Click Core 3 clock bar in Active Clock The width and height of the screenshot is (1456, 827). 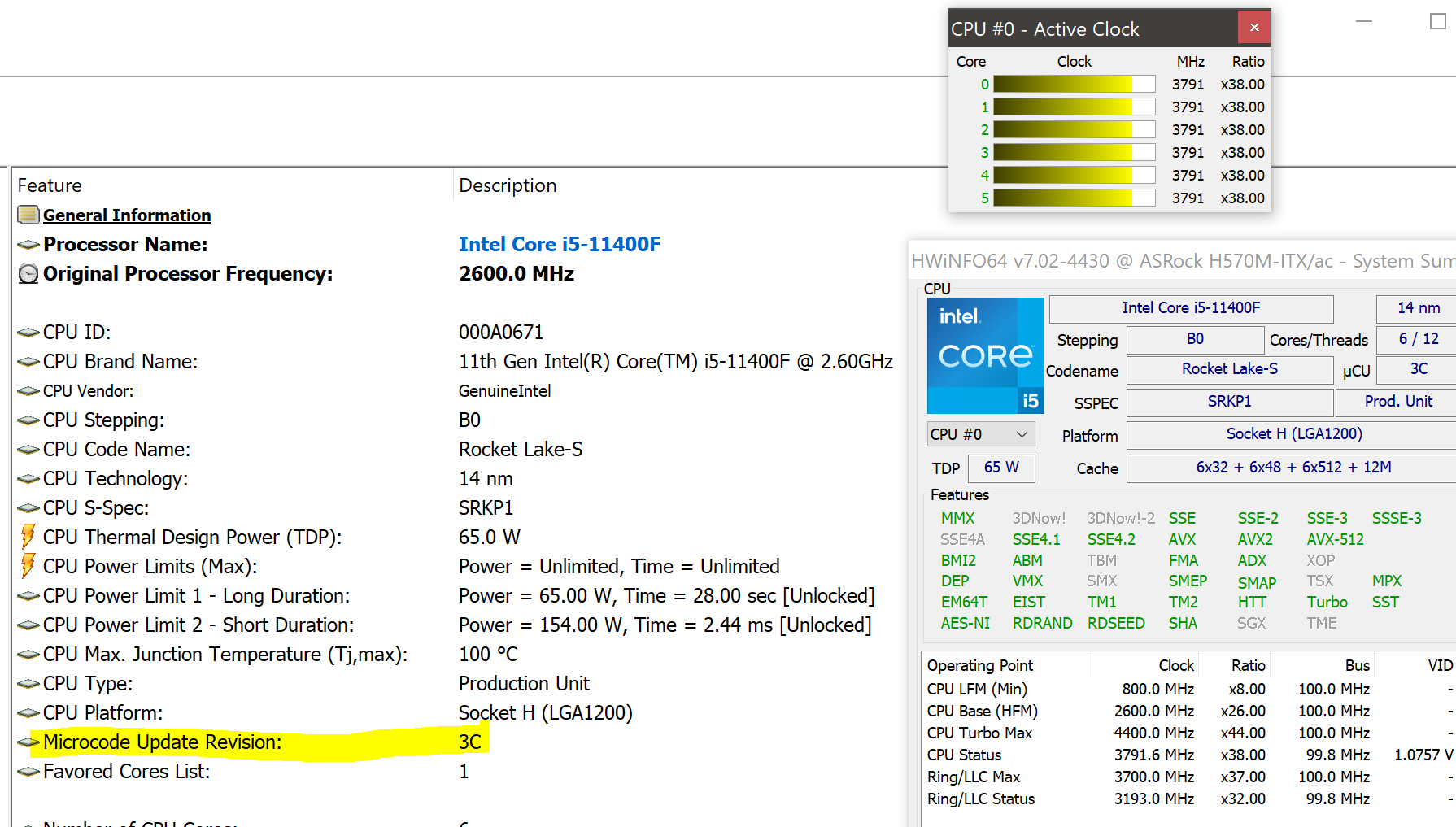[1074, 152]
